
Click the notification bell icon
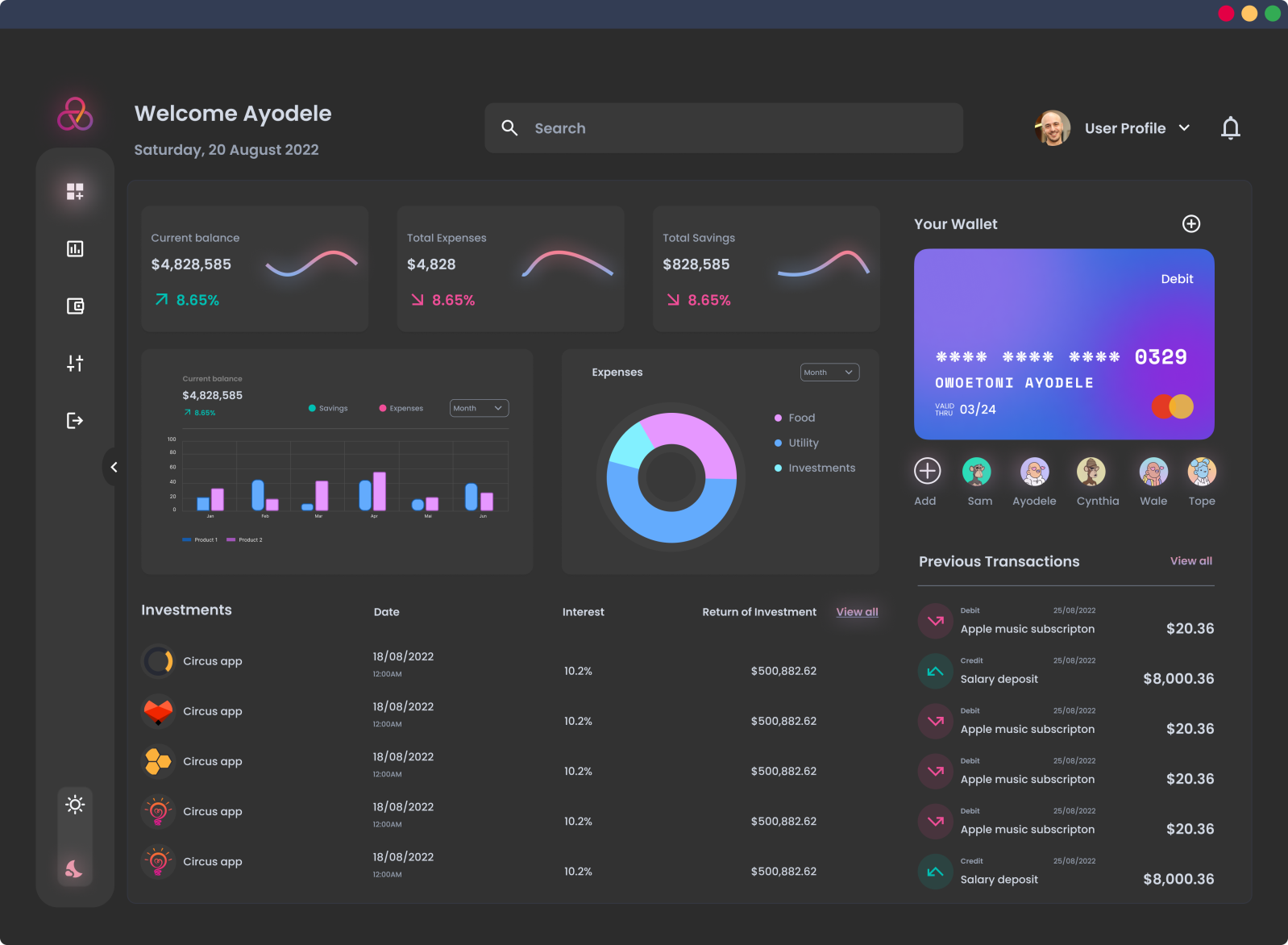1230,128
